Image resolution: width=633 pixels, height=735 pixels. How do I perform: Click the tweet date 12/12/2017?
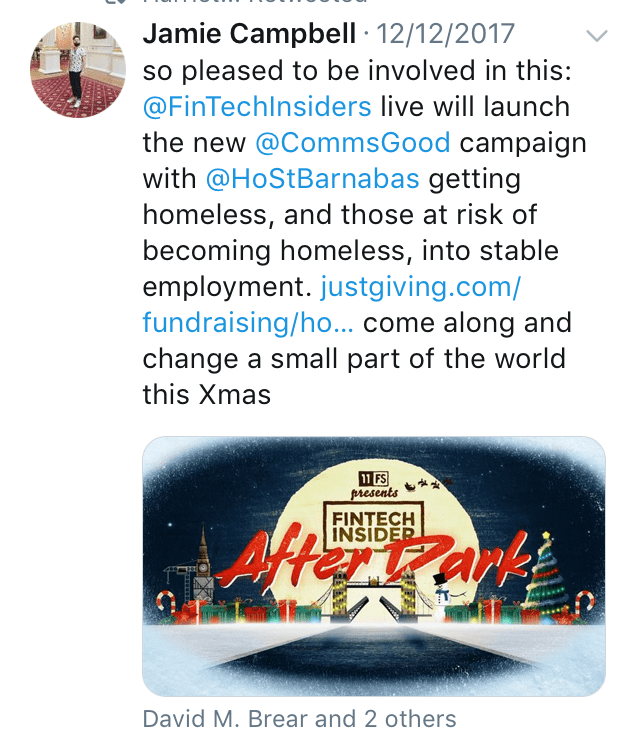(x=445, y=34)
